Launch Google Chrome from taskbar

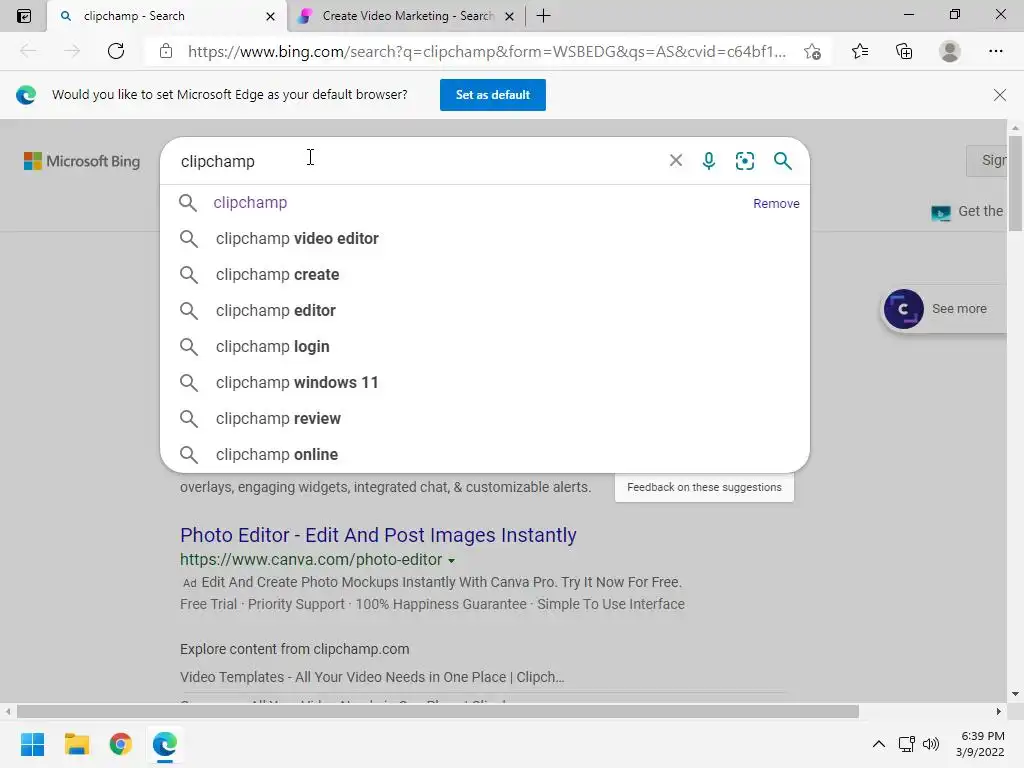coord(121,744)
